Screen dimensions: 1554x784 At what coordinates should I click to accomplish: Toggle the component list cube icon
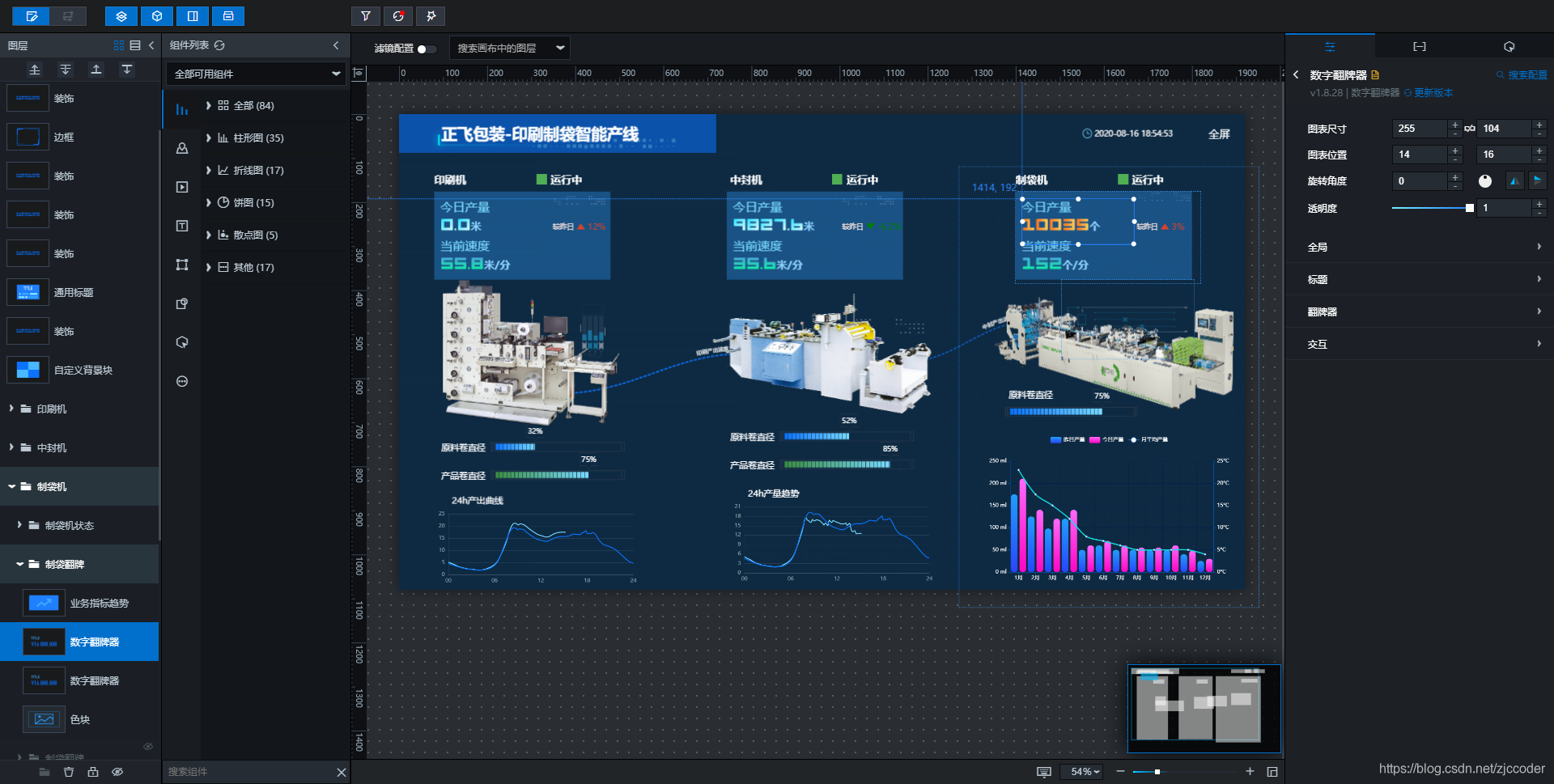[x=157, y=16]
